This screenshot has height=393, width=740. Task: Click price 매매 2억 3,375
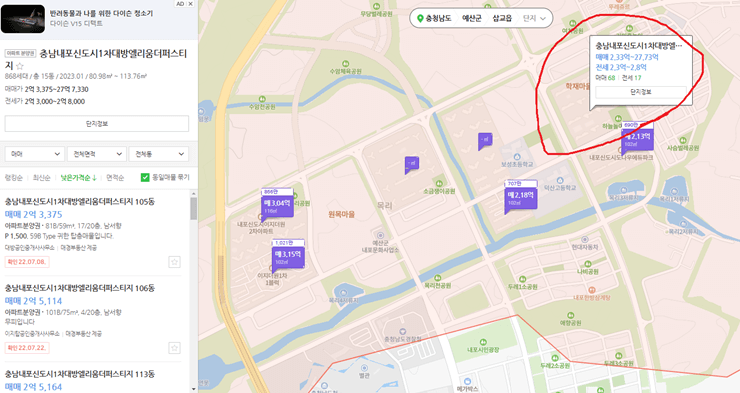(x=34, y=215)
